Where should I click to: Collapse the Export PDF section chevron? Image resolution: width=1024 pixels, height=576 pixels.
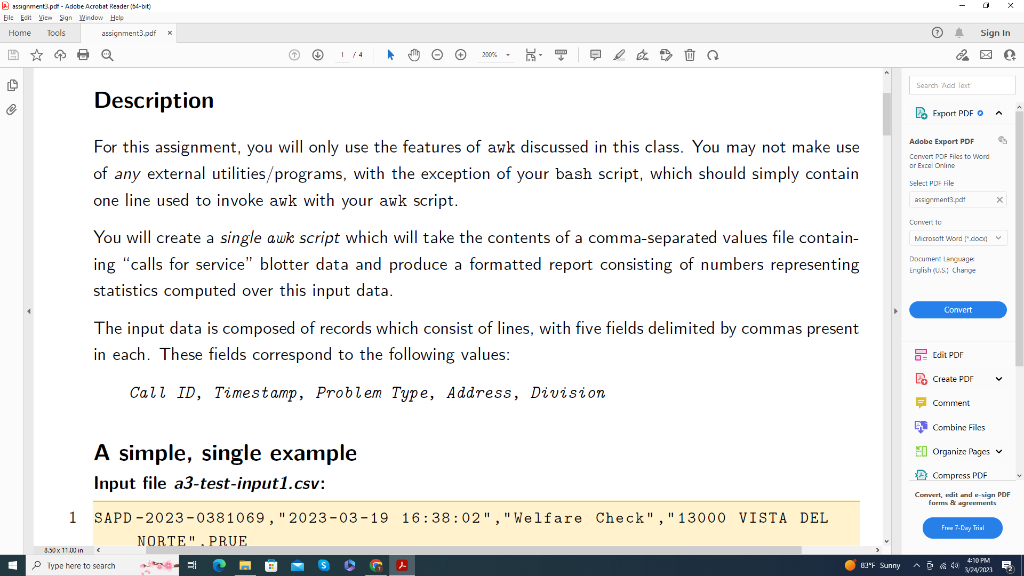coord(999,114)
